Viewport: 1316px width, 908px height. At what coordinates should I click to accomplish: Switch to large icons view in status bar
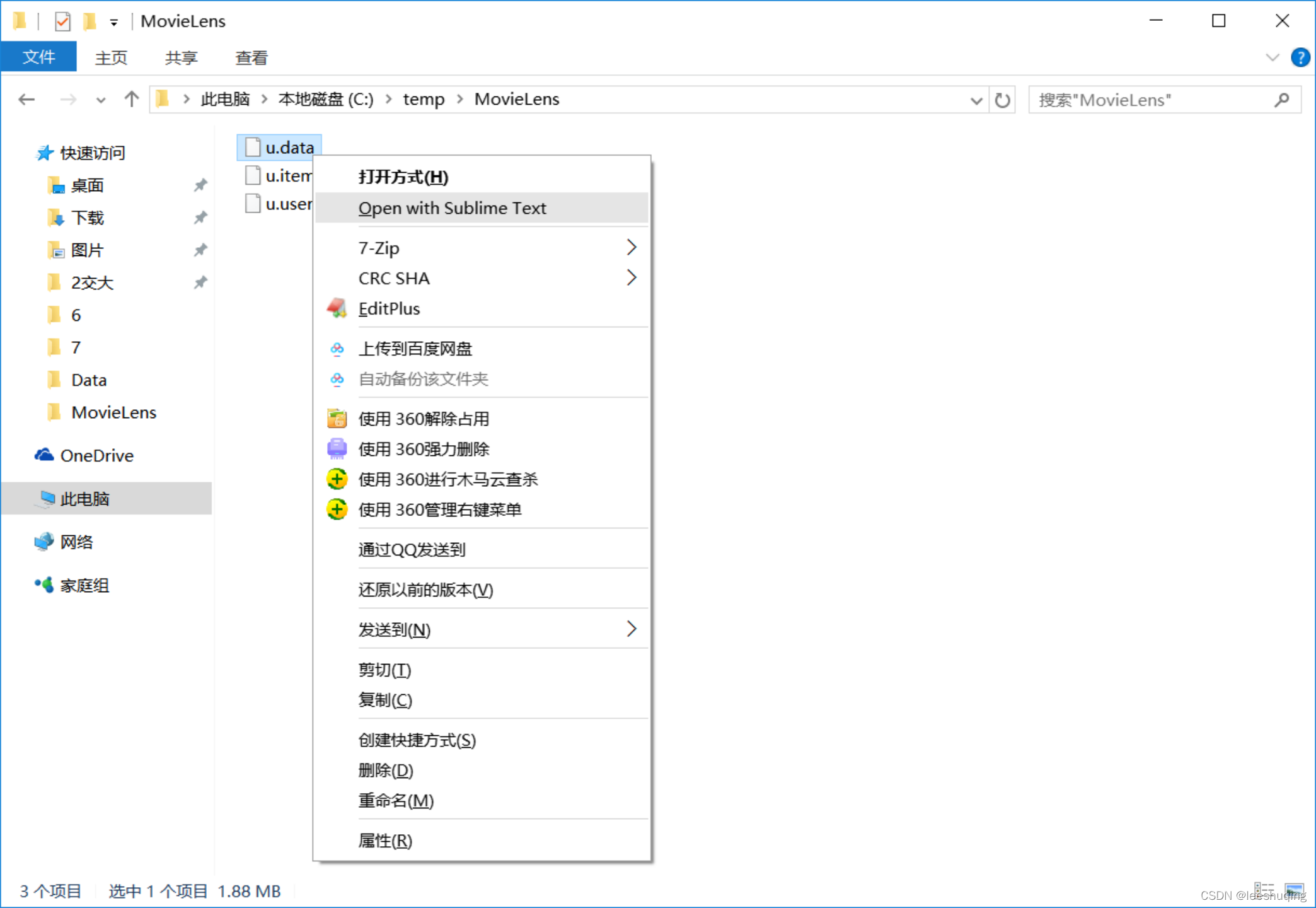tap(1294, 890)
